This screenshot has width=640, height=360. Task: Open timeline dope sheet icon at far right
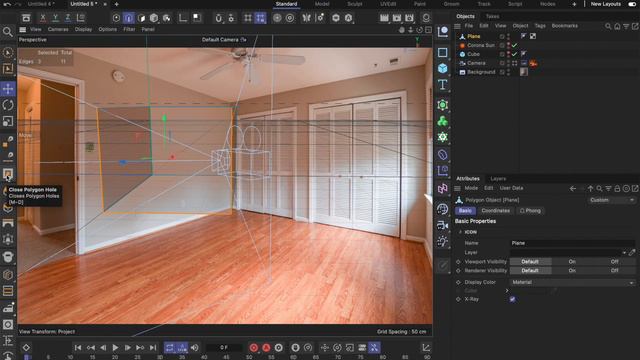tap(426, 347)
